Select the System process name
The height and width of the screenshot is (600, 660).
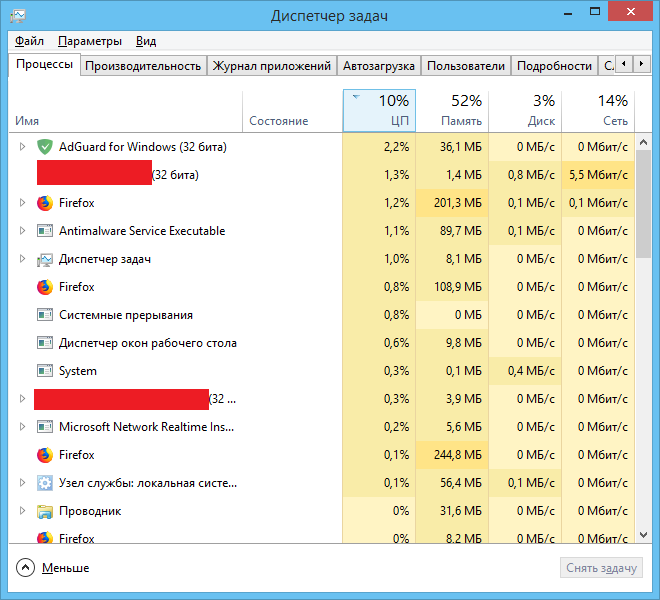click(78, 371)
